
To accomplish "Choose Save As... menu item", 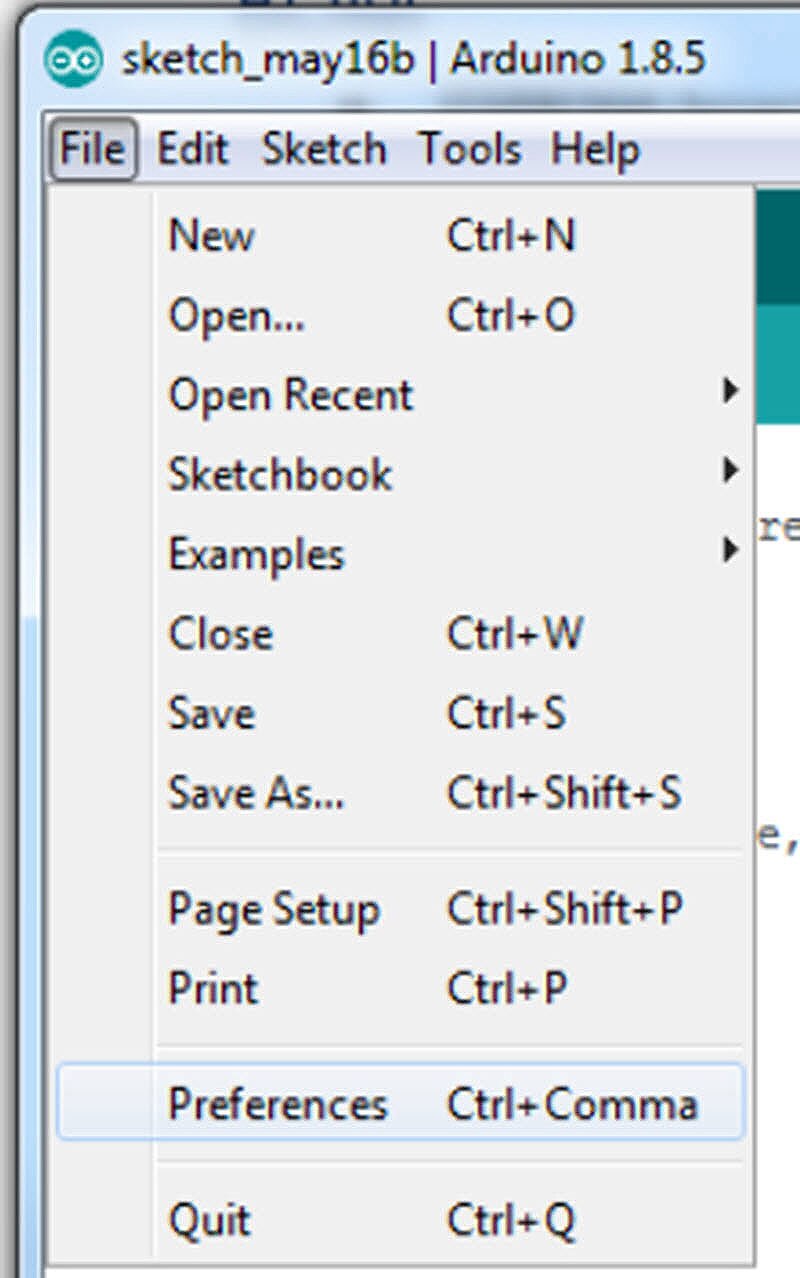I will coord(256,793).
